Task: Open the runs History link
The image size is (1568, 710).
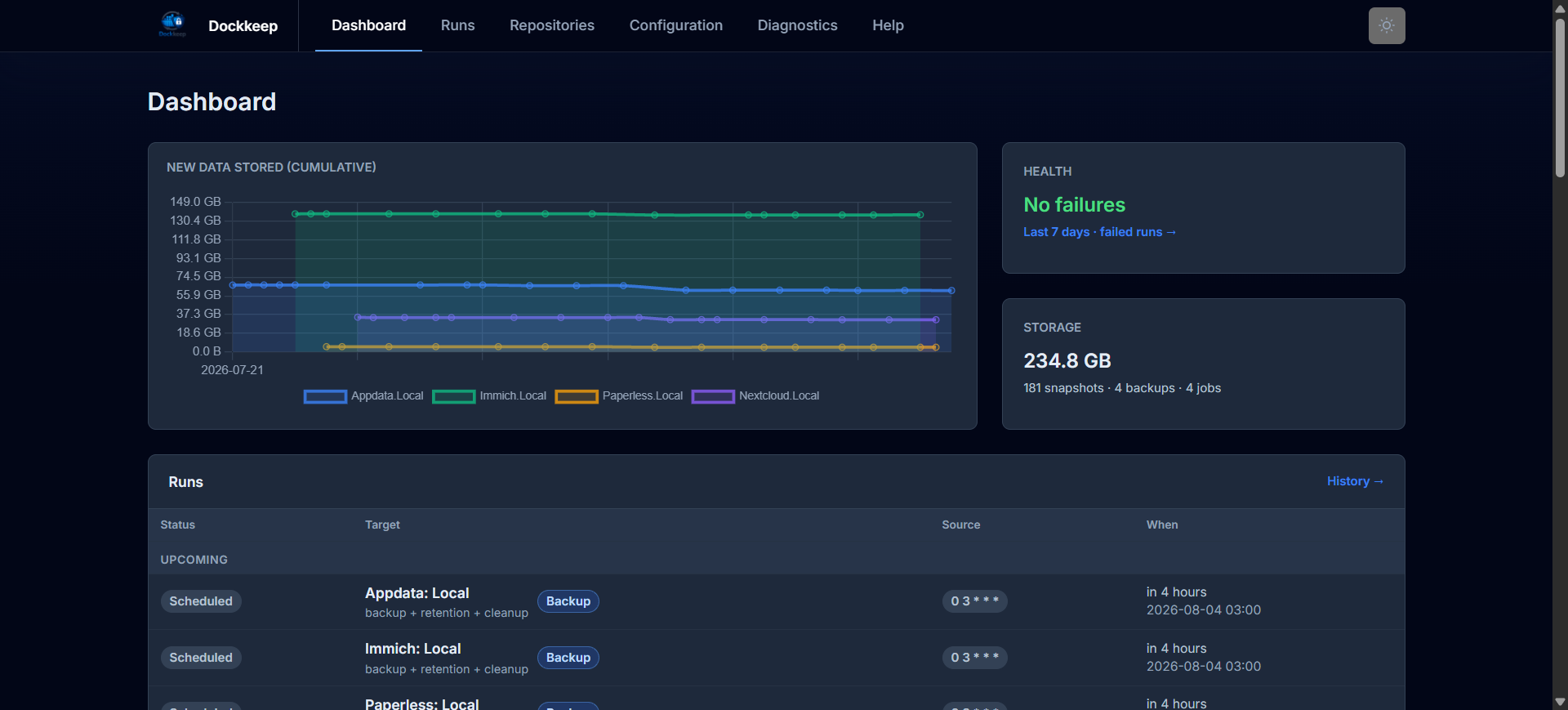Action: click(x=1355, y=481)
